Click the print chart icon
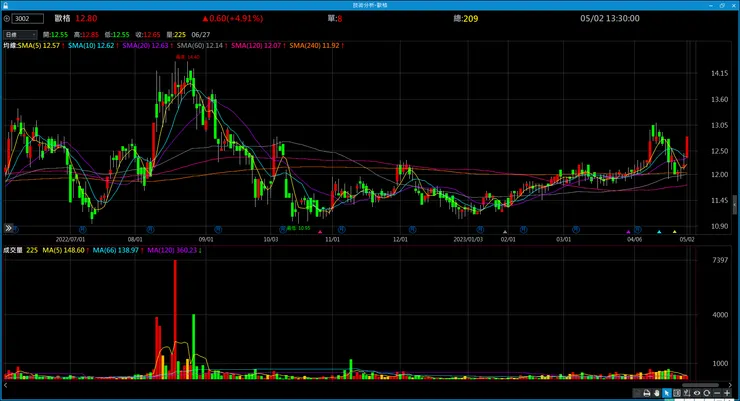 [647, 393]
